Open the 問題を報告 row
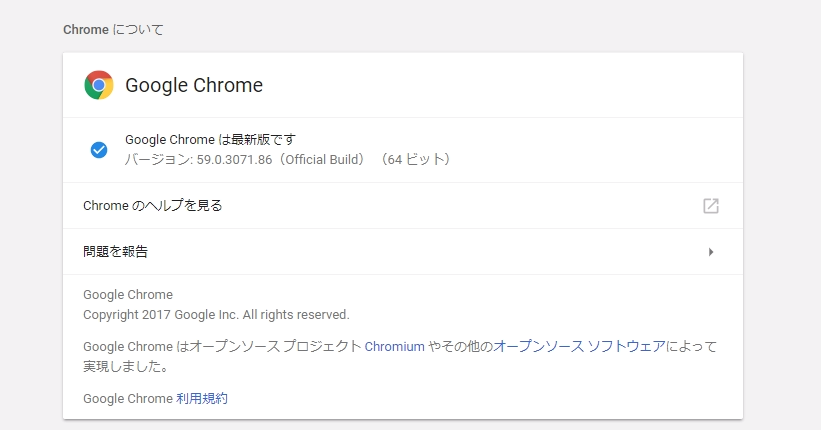 403,252
